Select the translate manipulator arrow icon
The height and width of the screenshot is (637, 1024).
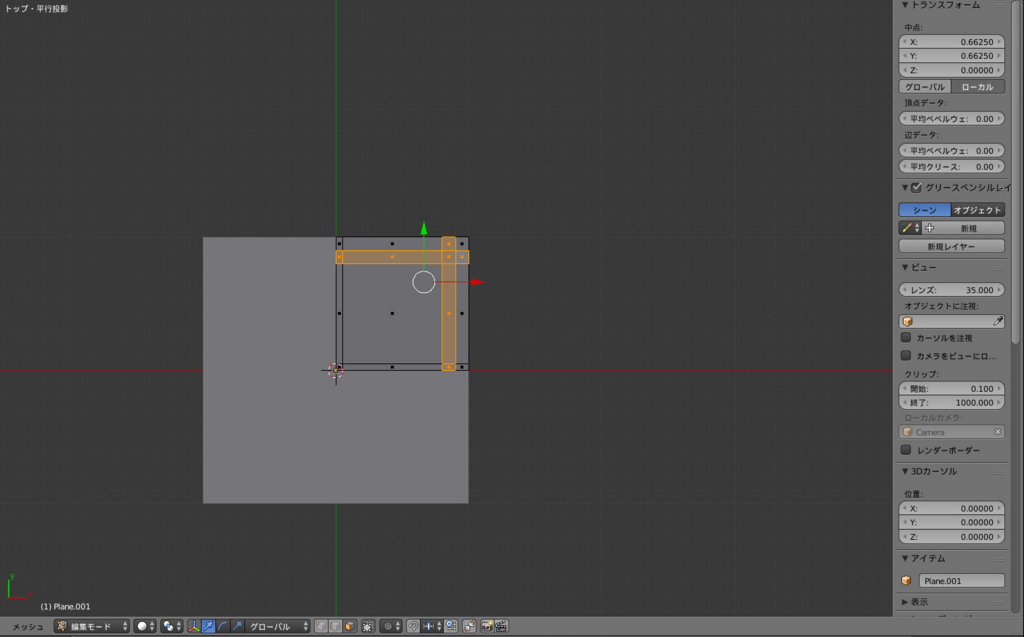click(x=208, y=627)
